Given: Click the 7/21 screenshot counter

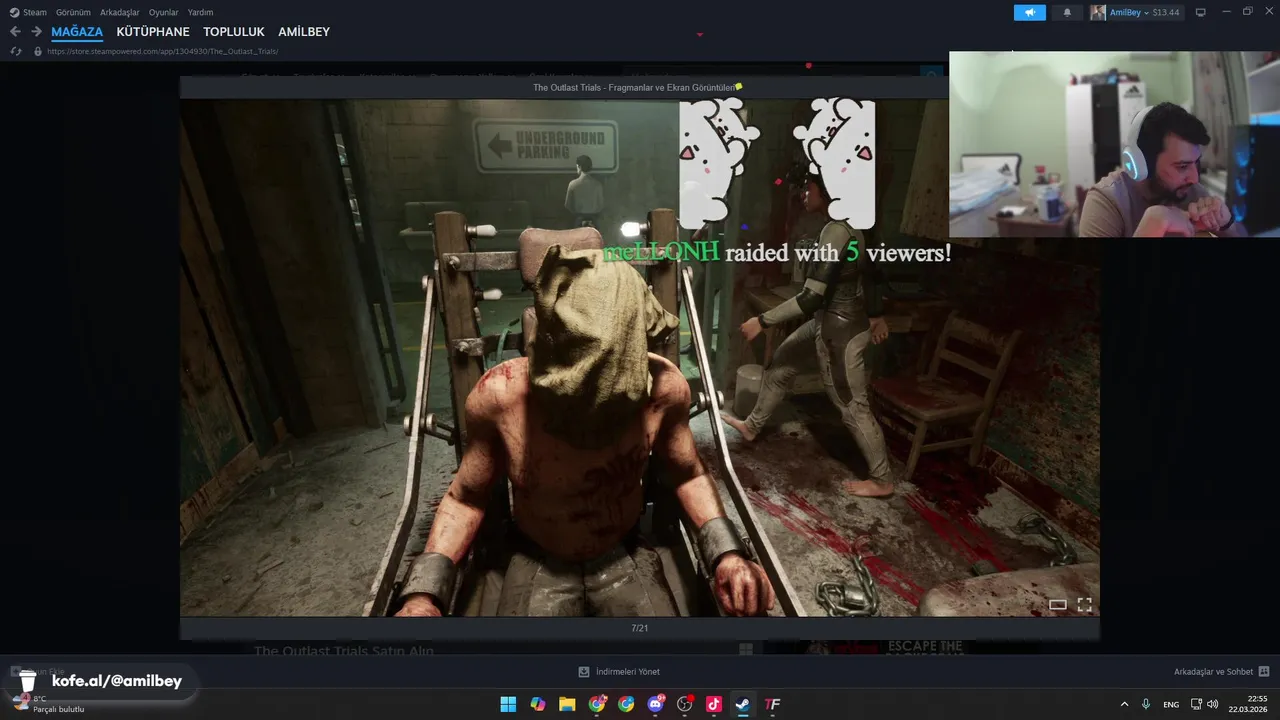Looking at the screenshot, I should 640,628.
